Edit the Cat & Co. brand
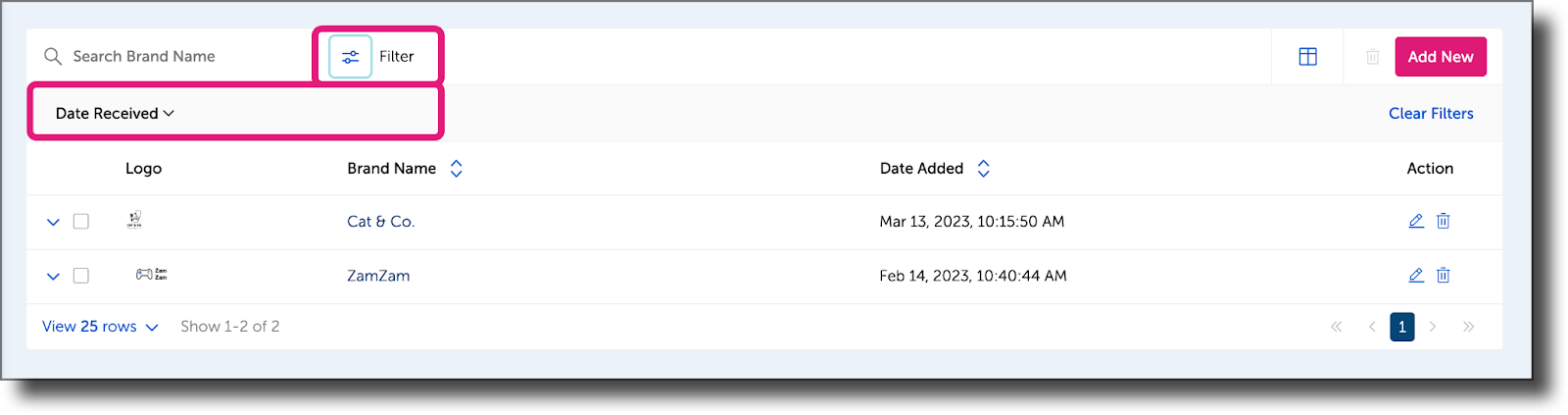 [1416, 221]
